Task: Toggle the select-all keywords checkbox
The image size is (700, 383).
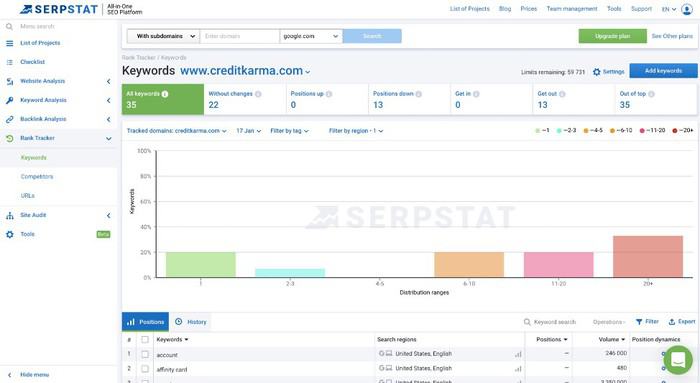Action: [x=145, y=340]
